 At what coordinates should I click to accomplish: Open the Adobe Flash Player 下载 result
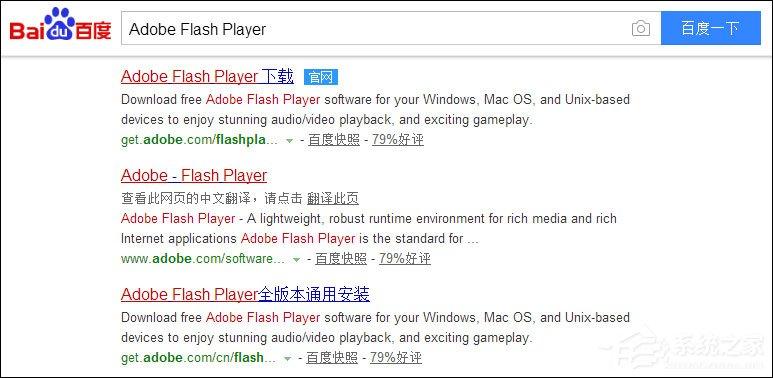207,77
